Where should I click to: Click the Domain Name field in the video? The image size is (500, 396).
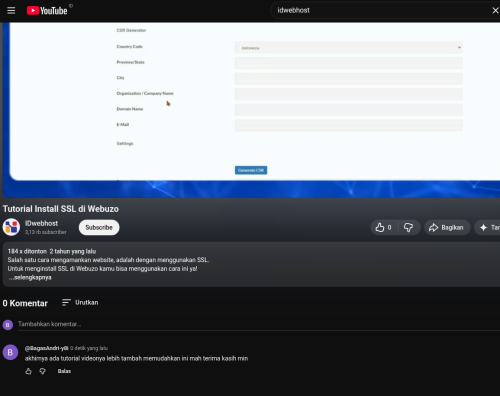click(349, 110)
